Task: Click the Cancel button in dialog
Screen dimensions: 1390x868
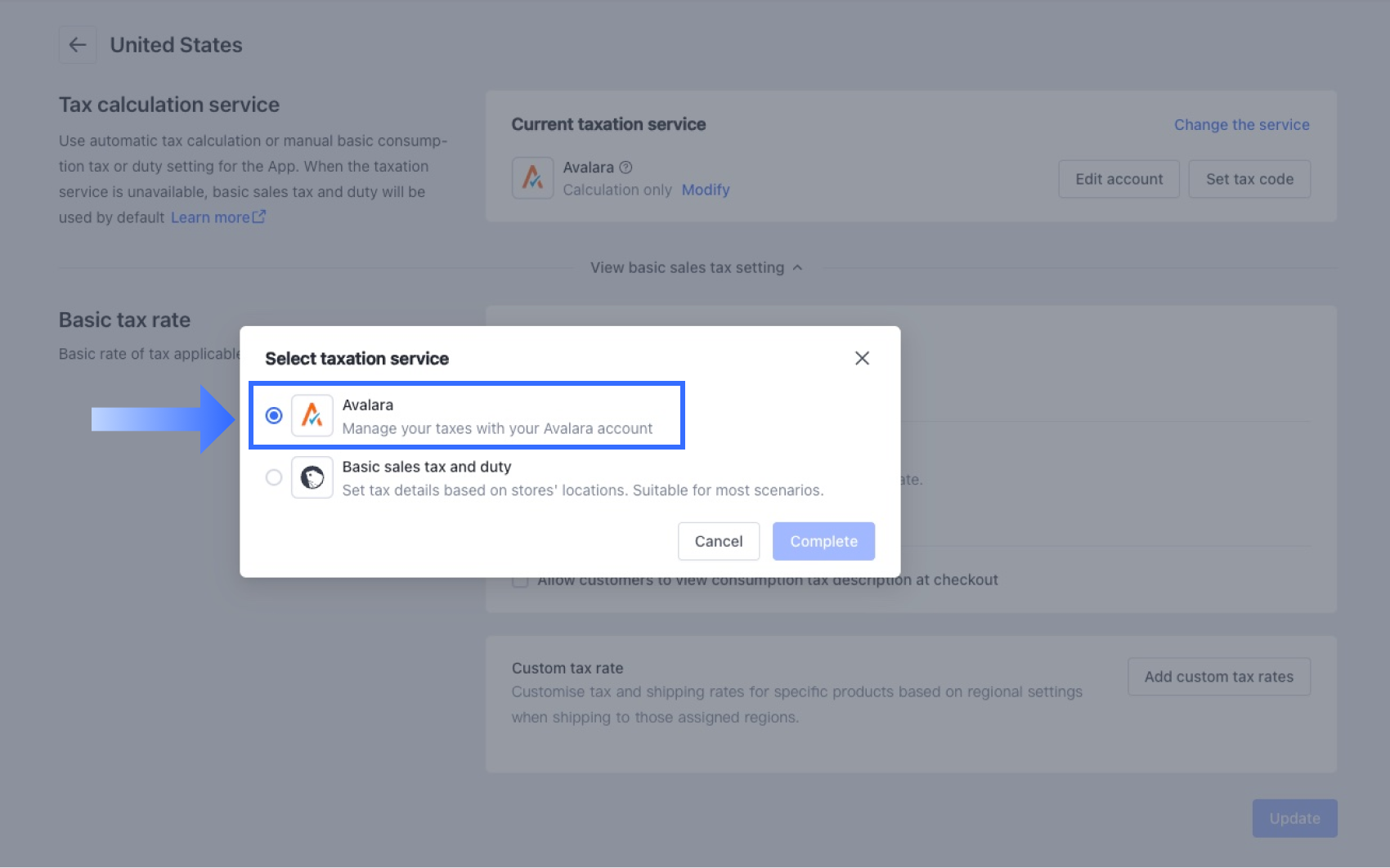Action: click(x=719, y=541)
